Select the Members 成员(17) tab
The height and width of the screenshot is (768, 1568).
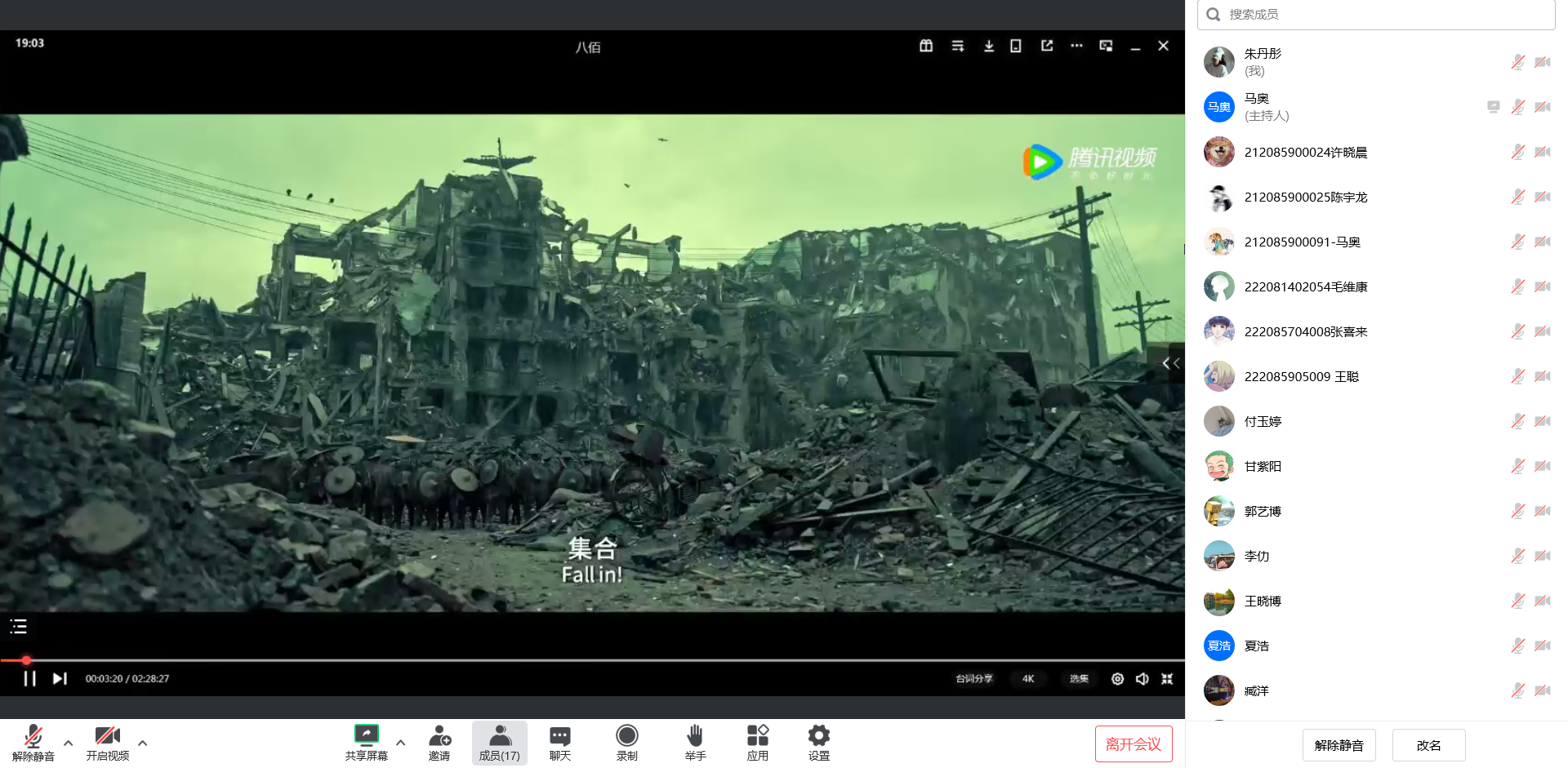point(499,742)
